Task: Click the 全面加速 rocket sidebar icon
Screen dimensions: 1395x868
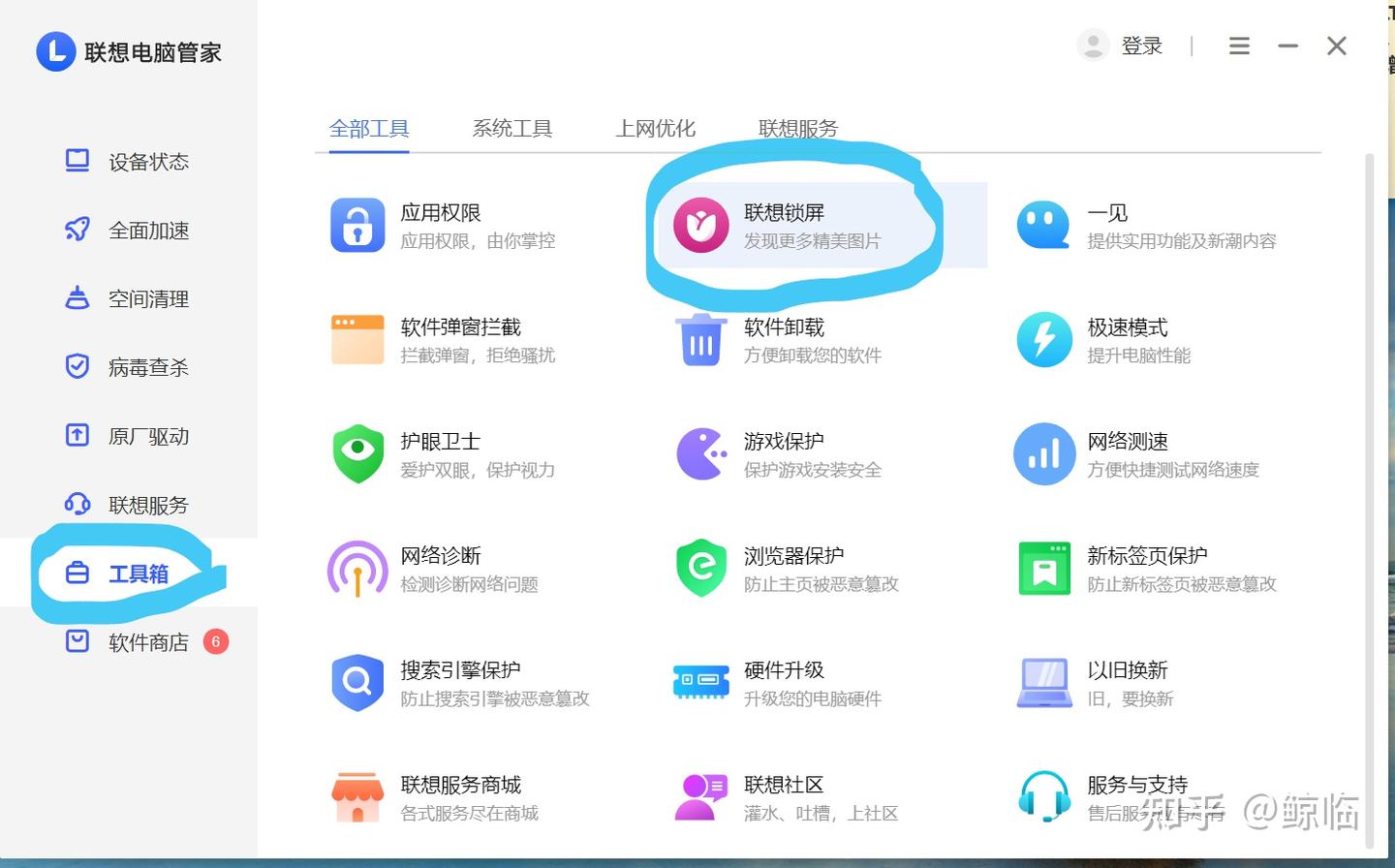Action: pyautogui.click(x=77, y=230)
